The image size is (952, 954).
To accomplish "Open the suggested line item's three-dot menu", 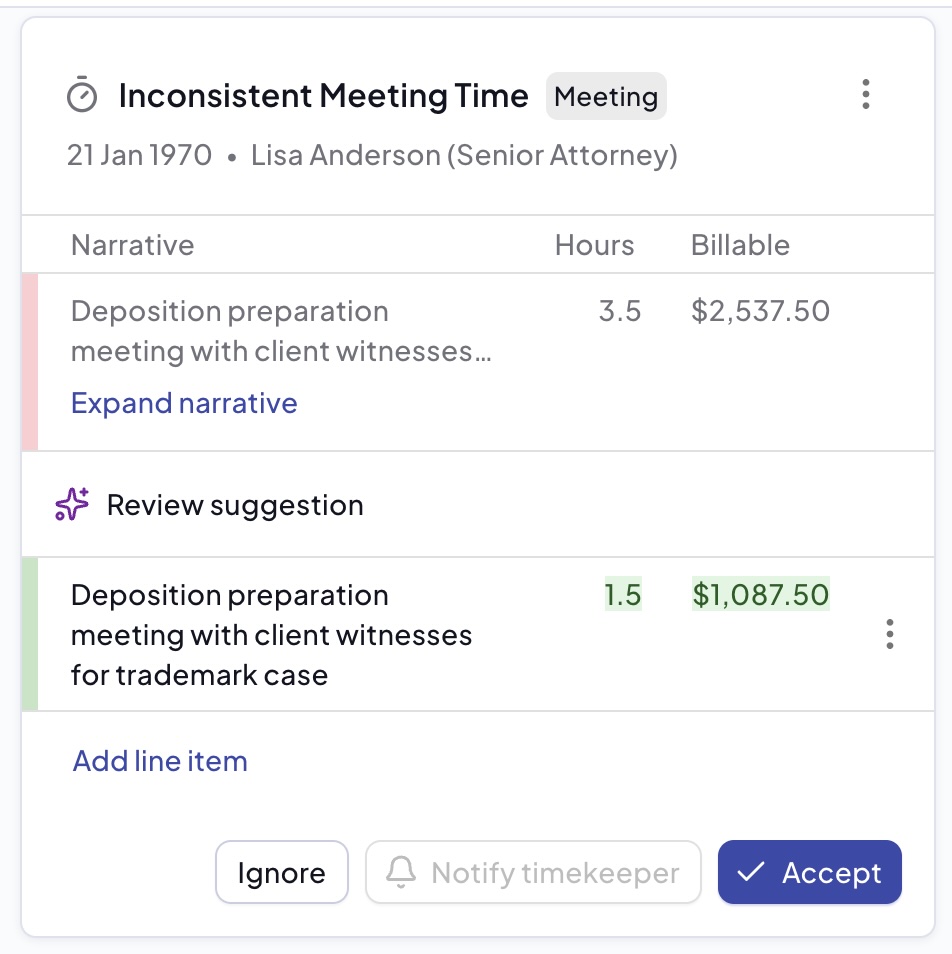I will [889, 634].
